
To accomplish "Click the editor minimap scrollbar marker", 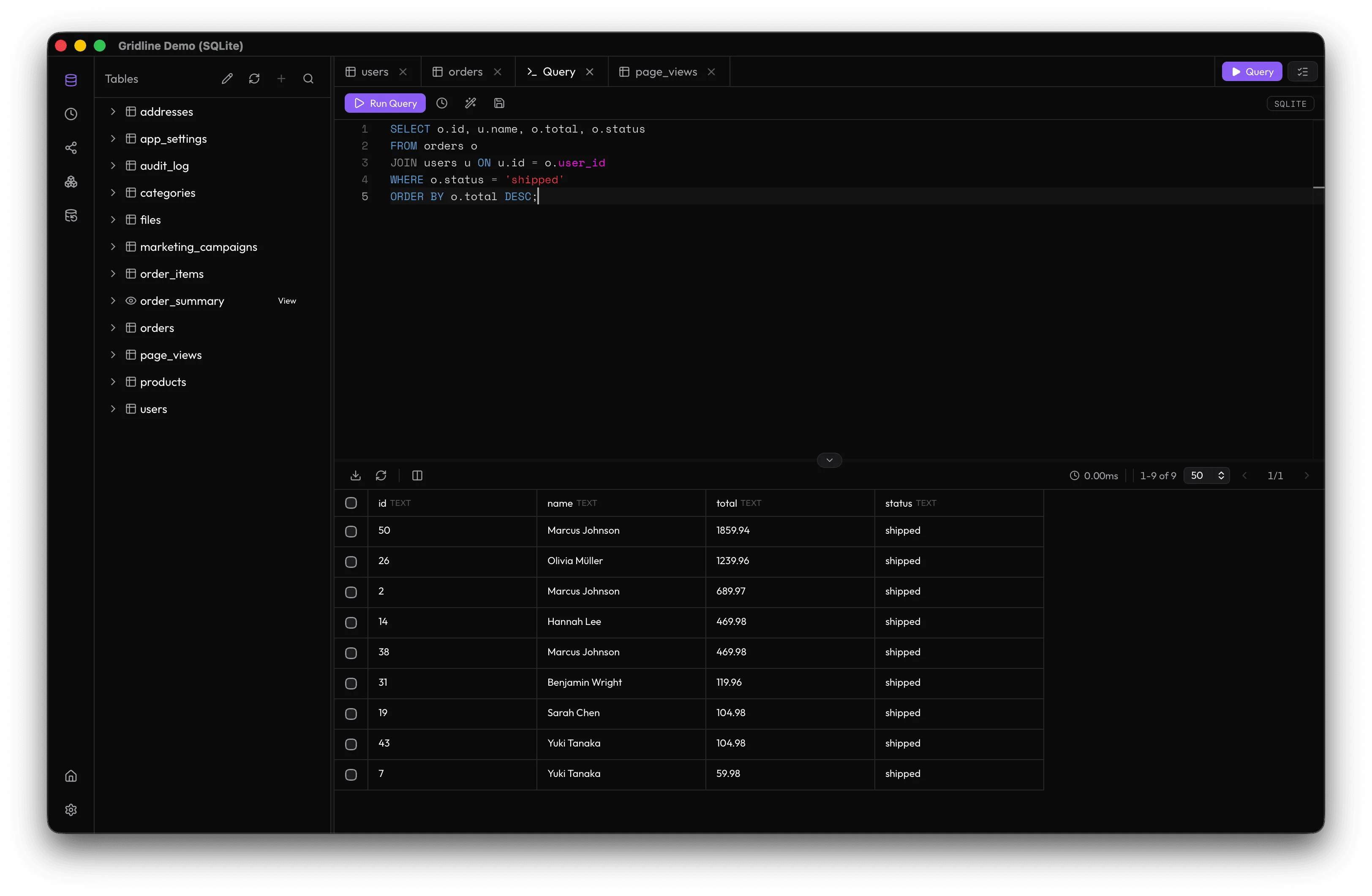I will (x=1318, y=188).
